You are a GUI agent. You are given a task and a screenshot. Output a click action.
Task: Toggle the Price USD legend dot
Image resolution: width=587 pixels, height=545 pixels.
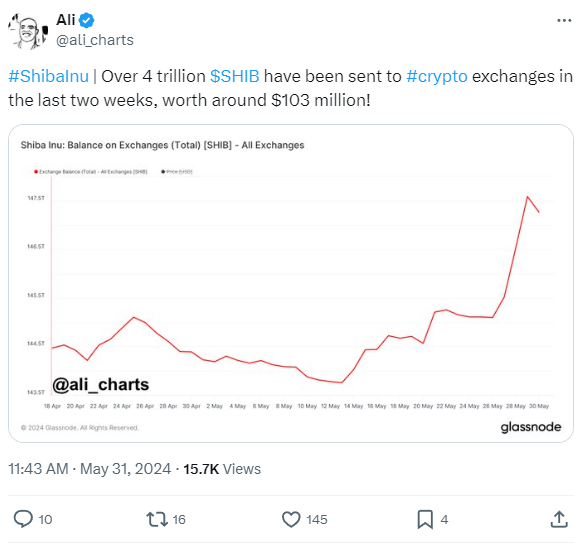163,172
